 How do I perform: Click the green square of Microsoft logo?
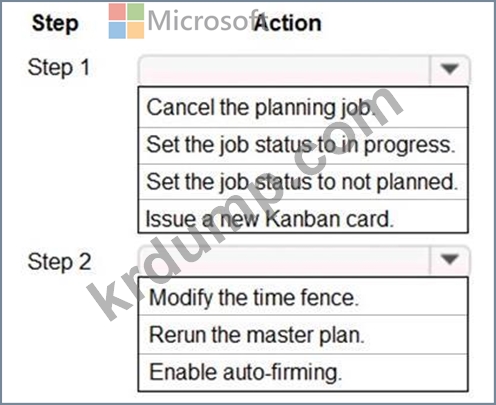coord(136,12)
